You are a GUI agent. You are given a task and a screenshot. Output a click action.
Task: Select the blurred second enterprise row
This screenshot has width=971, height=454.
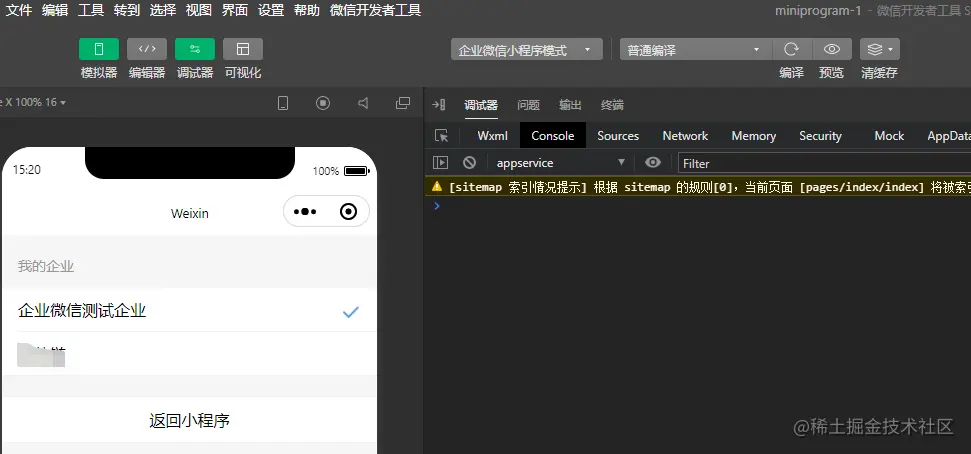(x=189, y=354)
